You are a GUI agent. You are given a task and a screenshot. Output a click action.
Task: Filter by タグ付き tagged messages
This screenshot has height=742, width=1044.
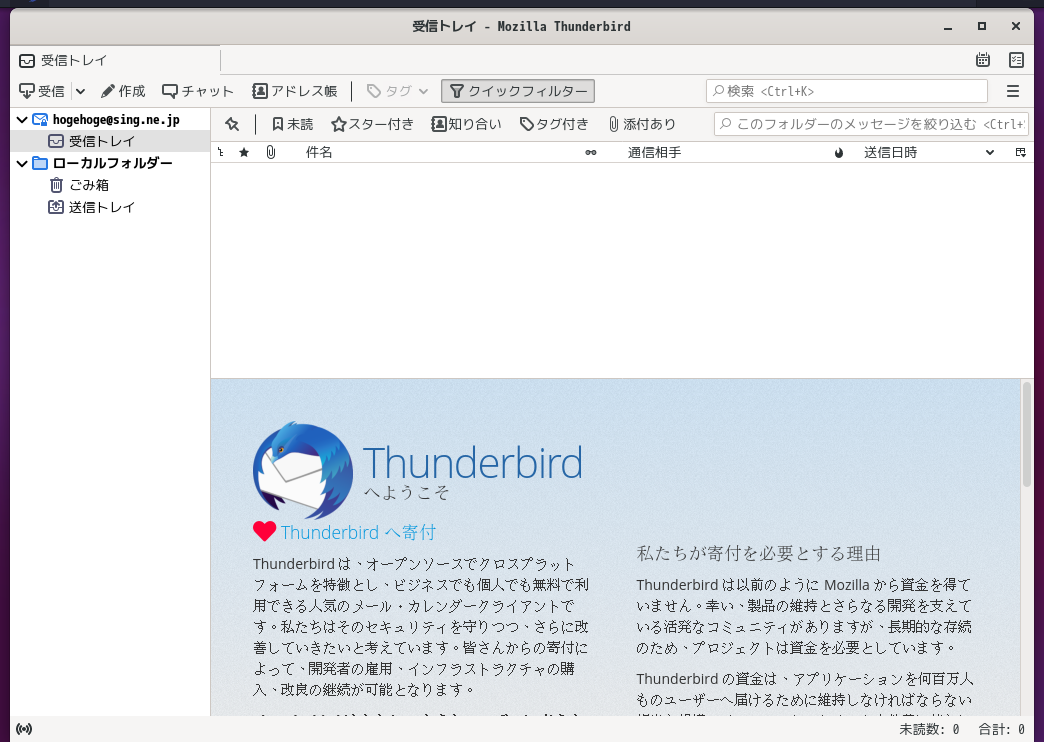555,124
